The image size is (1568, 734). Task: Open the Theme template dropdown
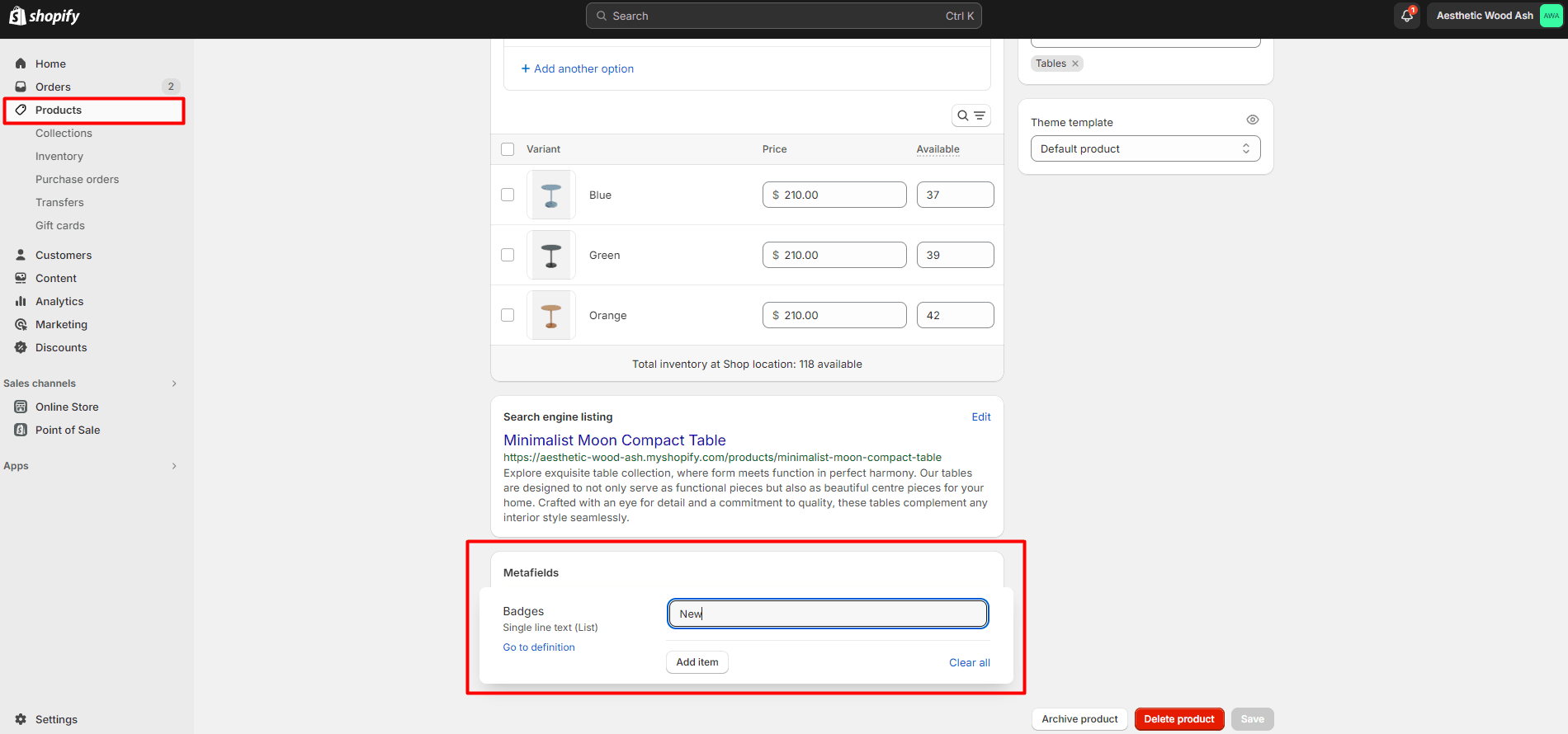[x=1145, y=149]
